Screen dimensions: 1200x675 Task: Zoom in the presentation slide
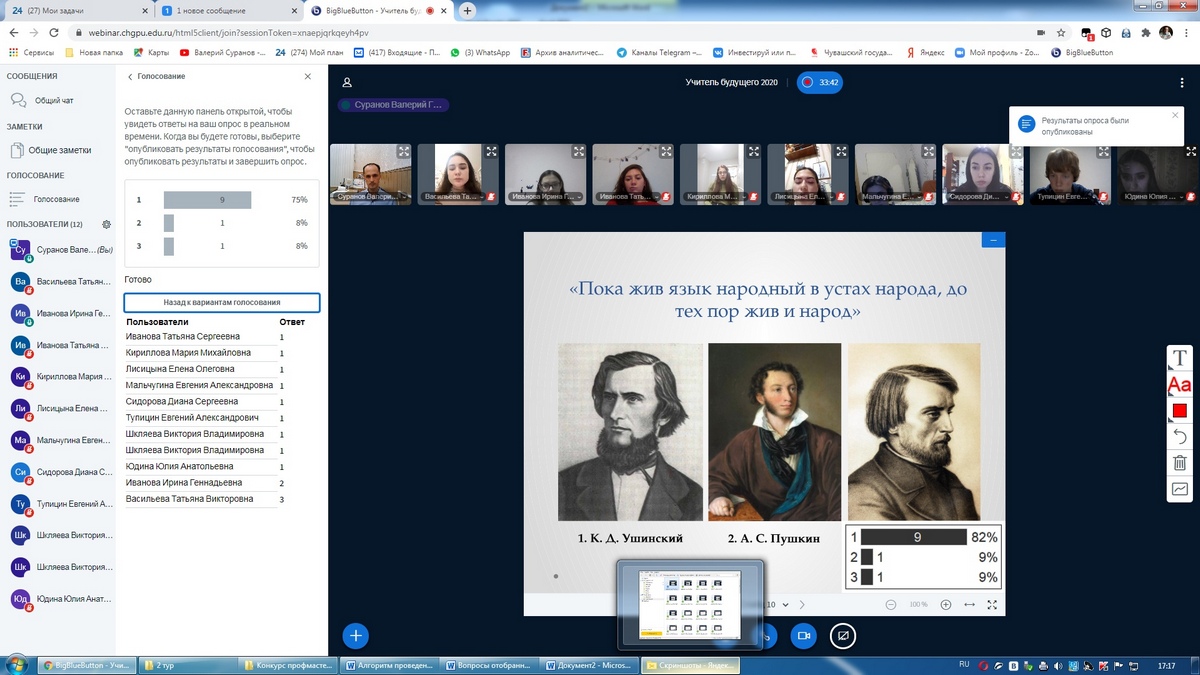[945, 605]
